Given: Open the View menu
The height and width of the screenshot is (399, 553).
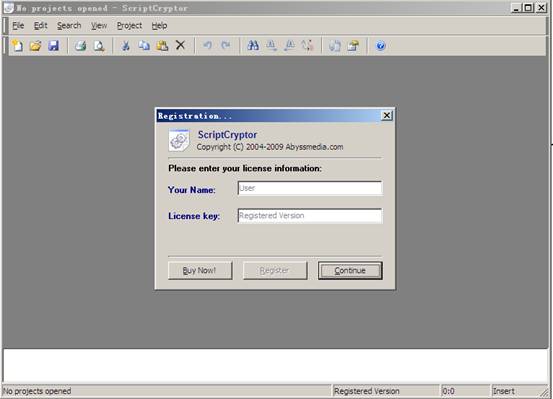Looking at the screenshot, I should pos(99,26).
